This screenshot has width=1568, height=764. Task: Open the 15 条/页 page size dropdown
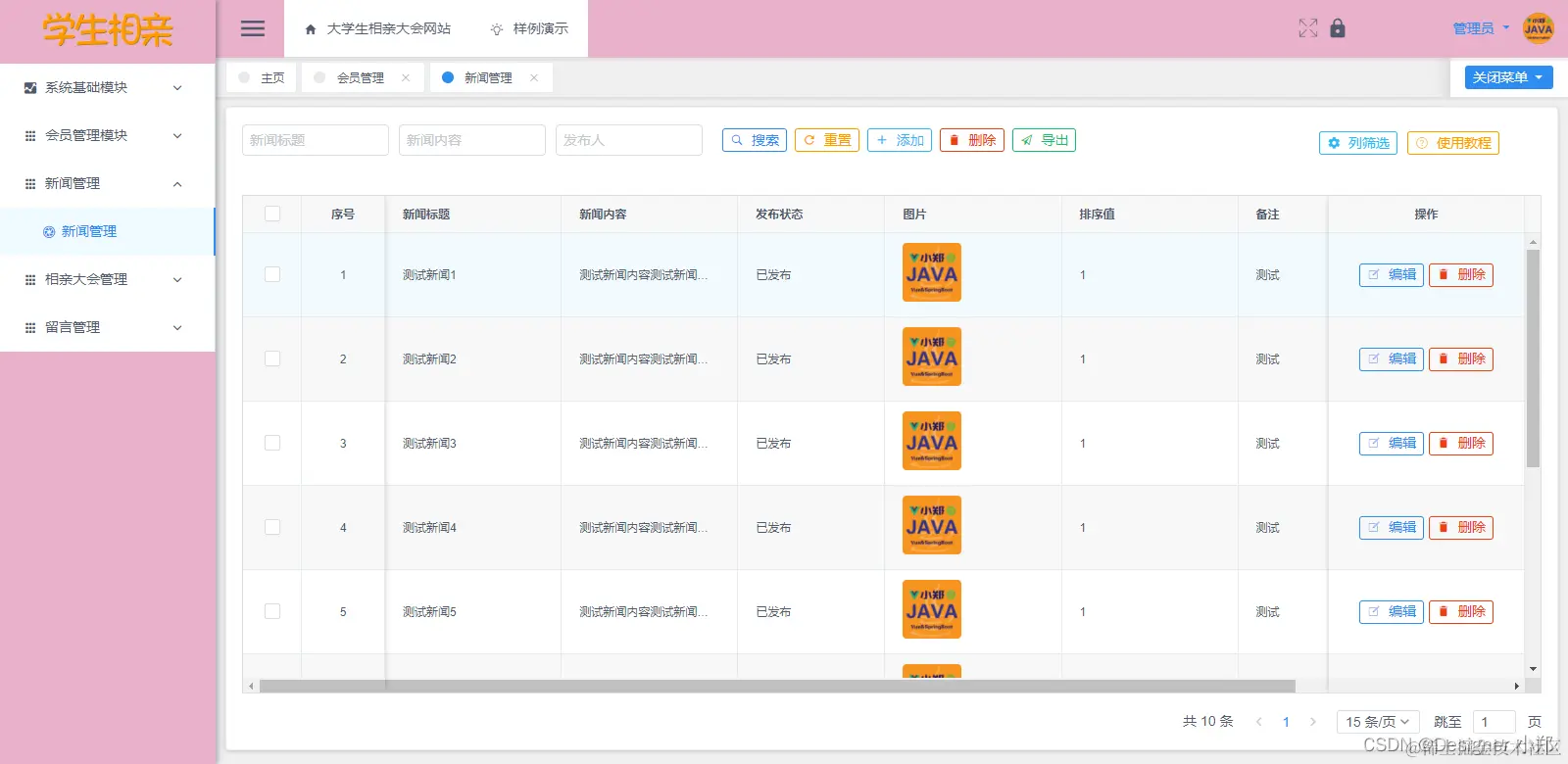[1378, 722]
